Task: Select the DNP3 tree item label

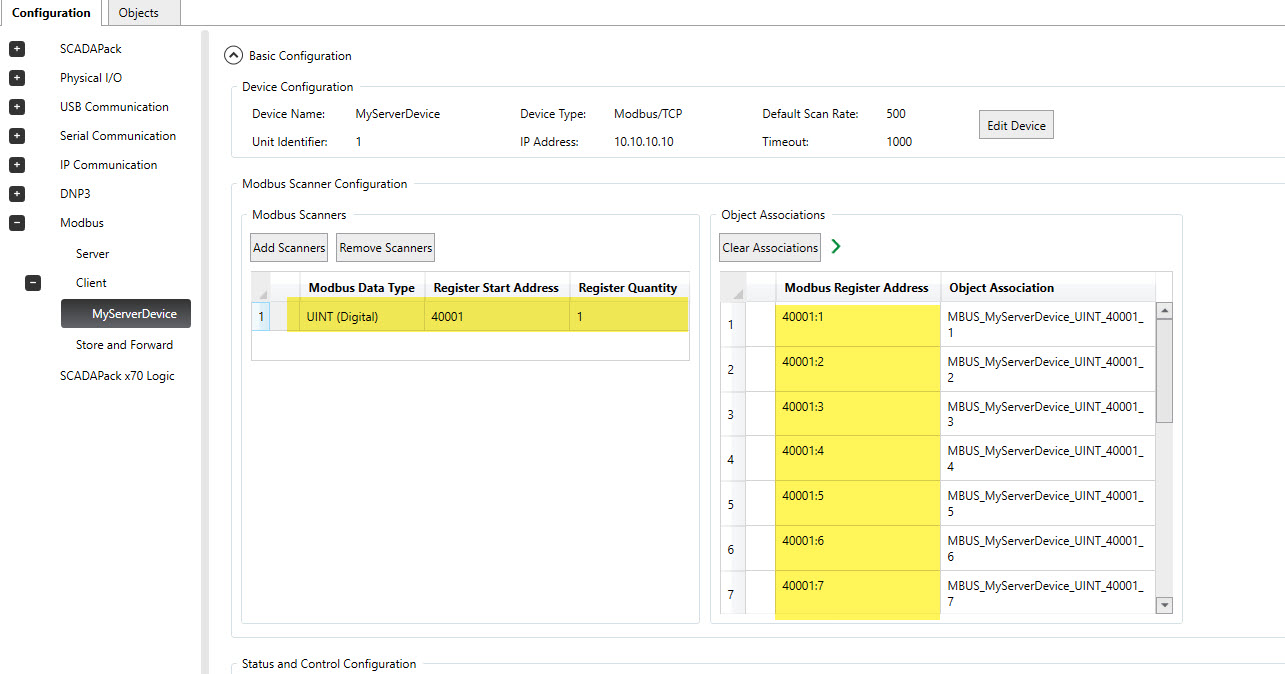Action: tap(75, 194)
